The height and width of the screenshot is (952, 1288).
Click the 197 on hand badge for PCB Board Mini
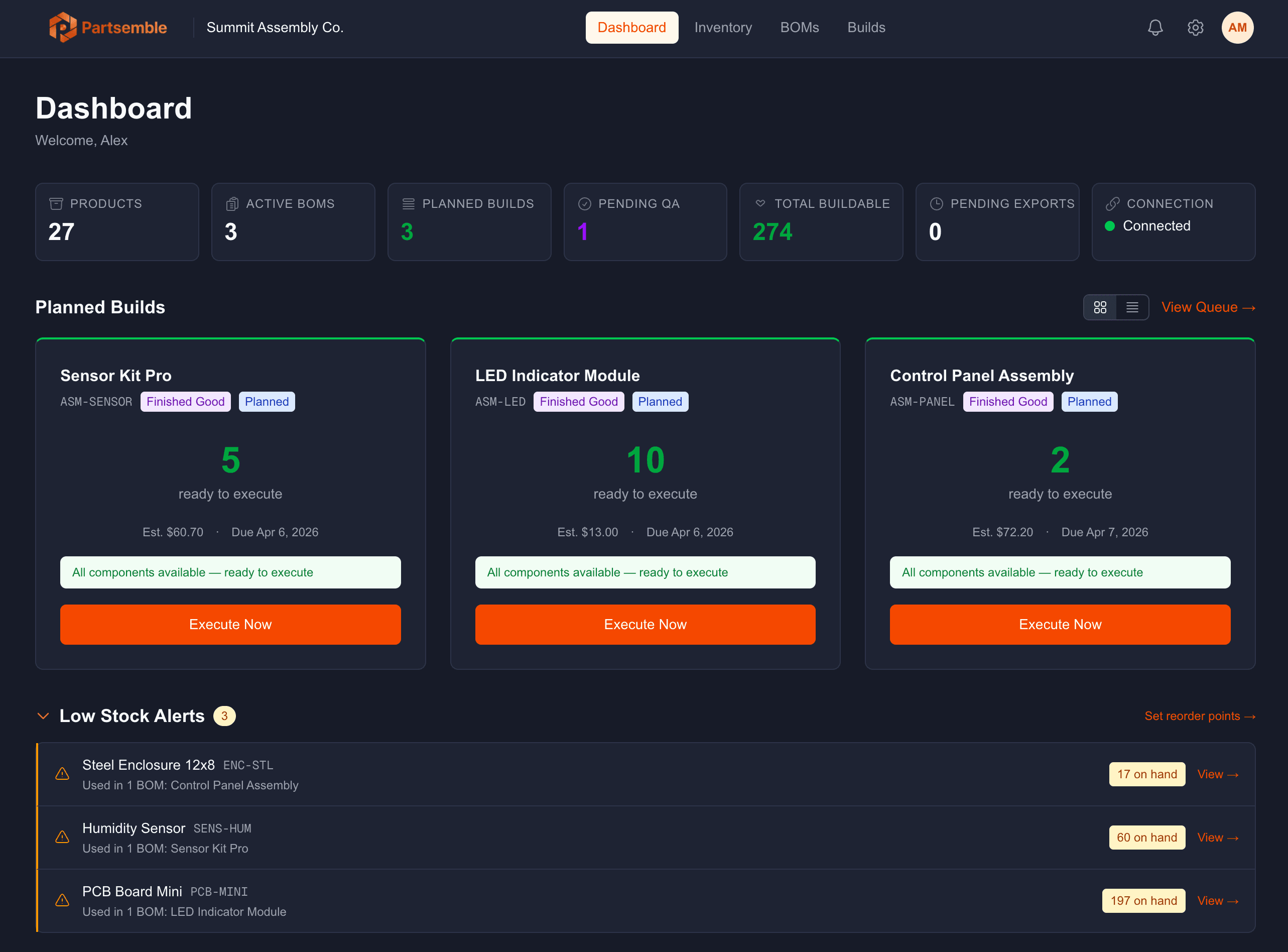1144,900
